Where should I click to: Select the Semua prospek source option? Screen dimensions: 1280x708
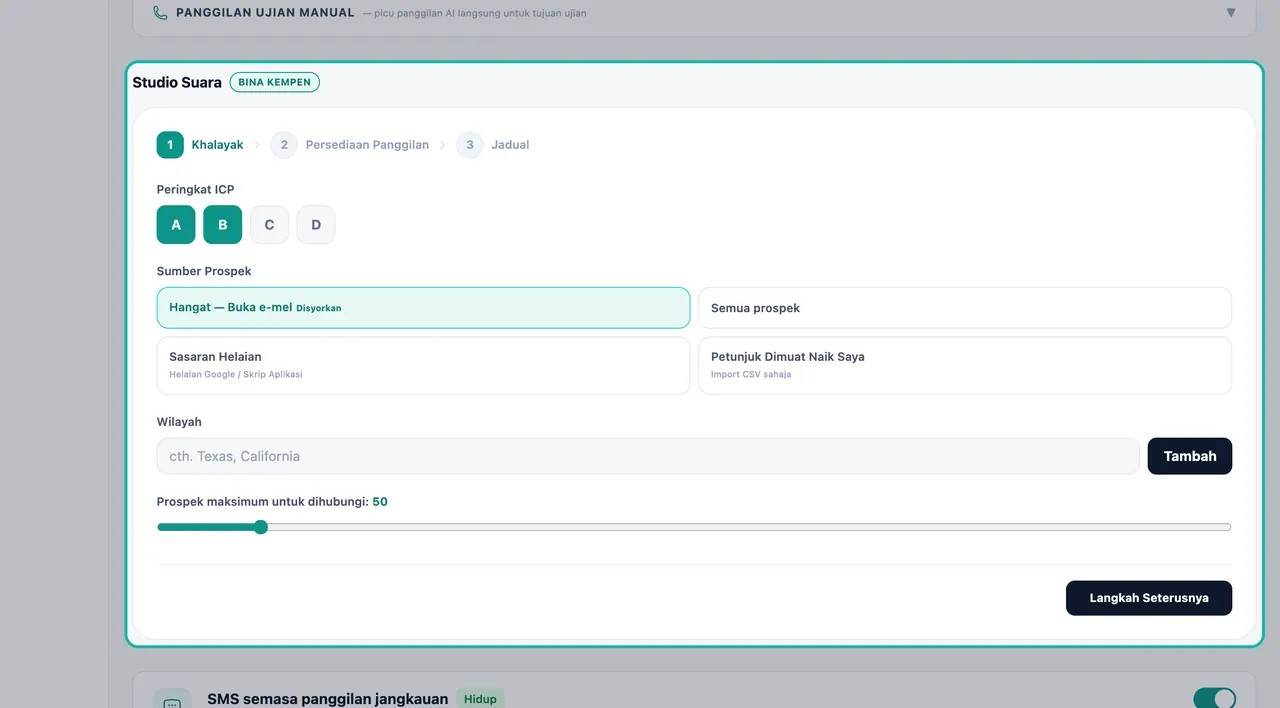[965, 308]
